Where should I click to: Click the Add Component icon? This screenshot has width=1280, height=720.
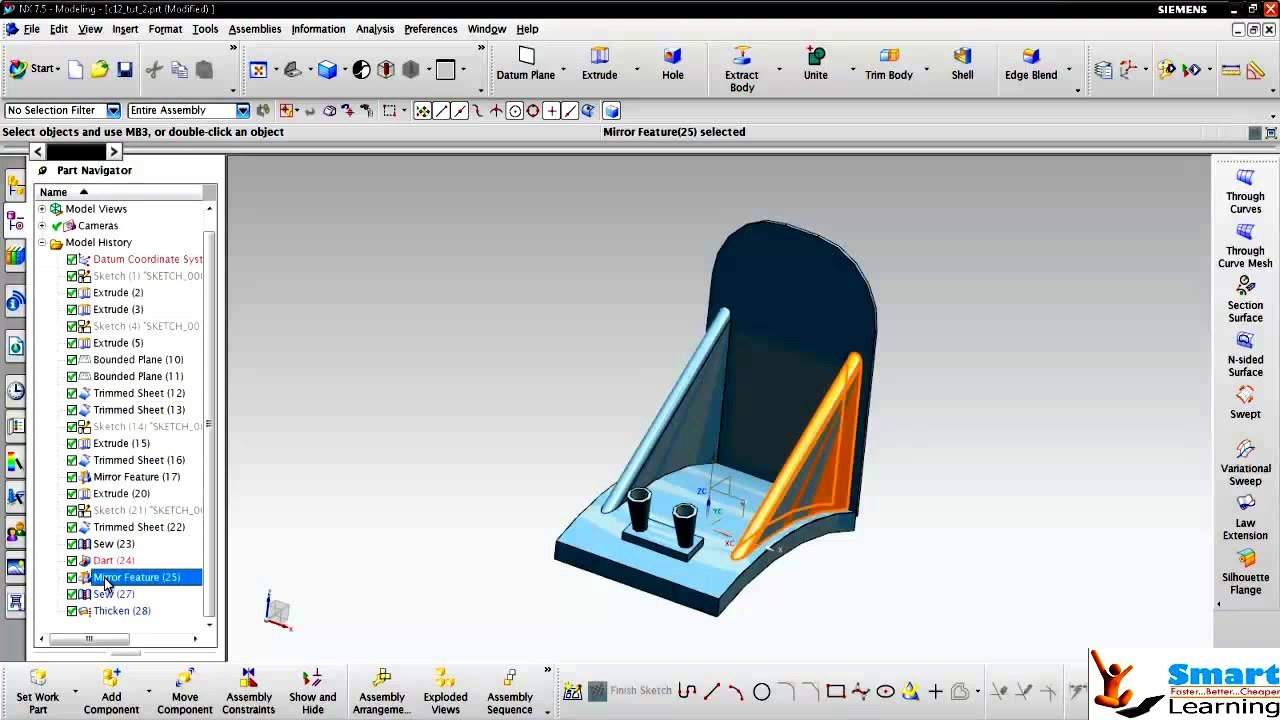click(111, 692)
